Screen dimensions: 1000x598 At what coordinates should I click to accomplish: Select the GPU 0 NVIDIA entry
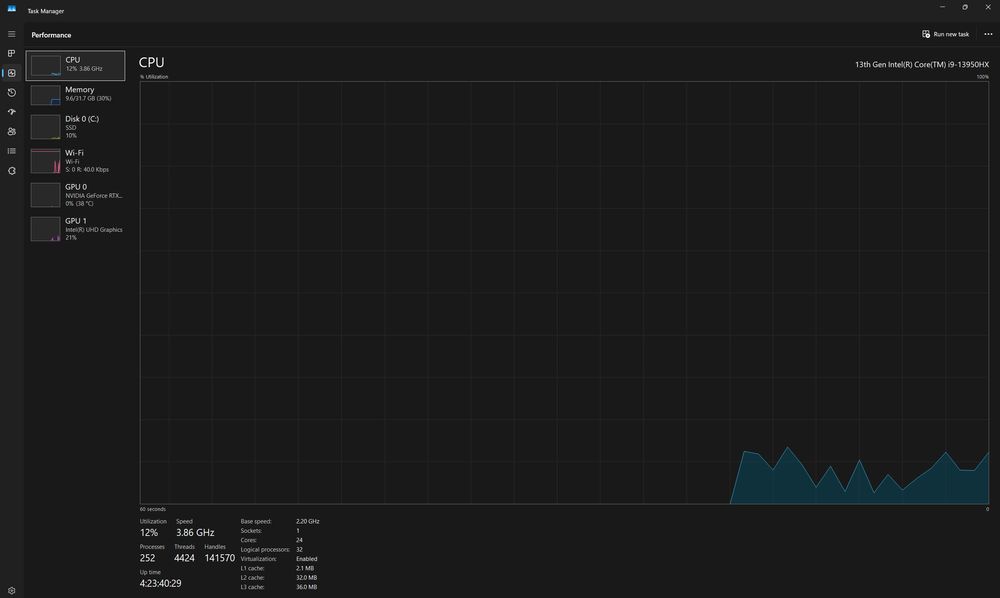[x=75, y=195]
